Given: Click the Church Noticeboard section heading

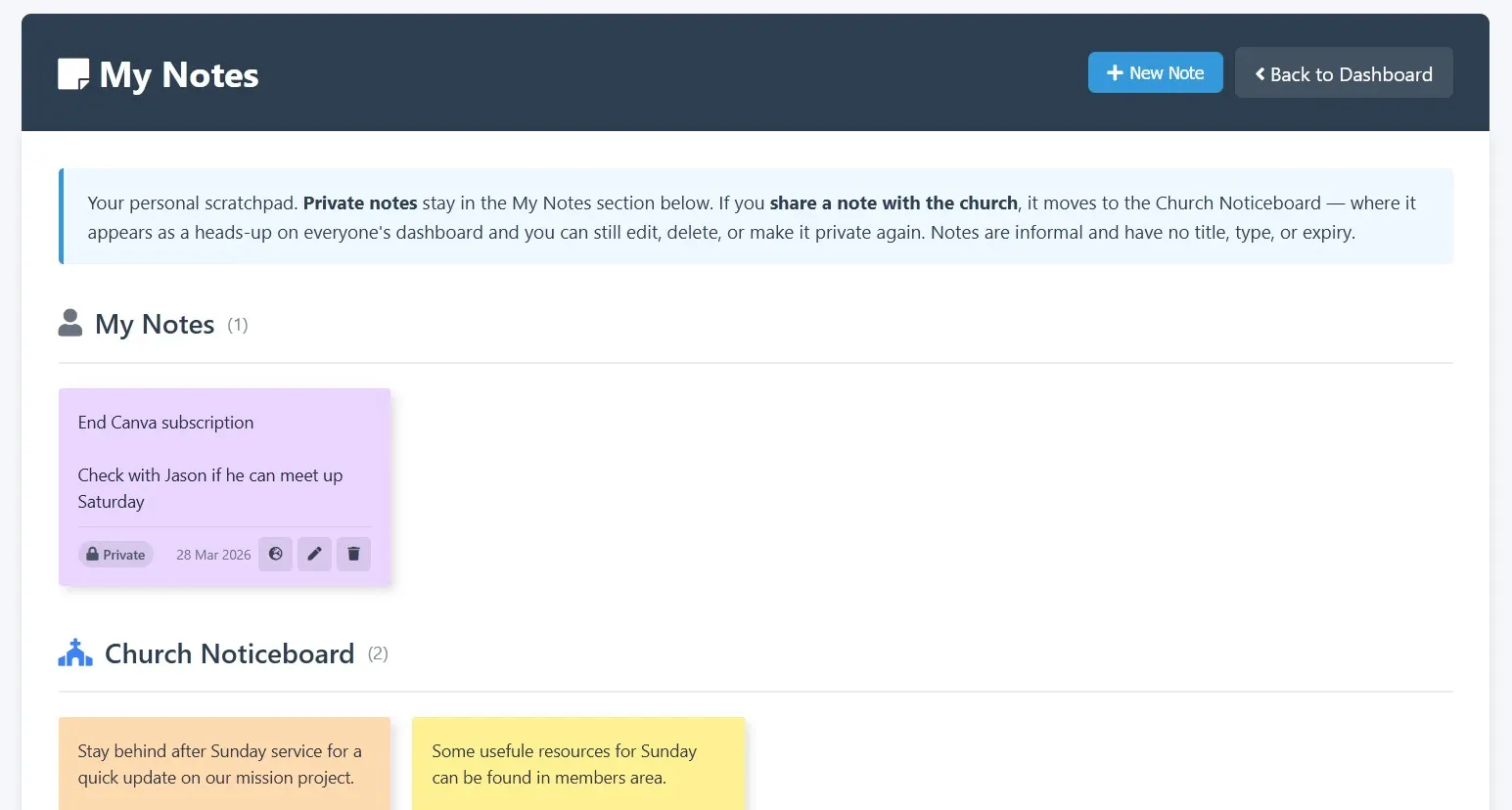Looking at the screenshot, I should point(229,653).
